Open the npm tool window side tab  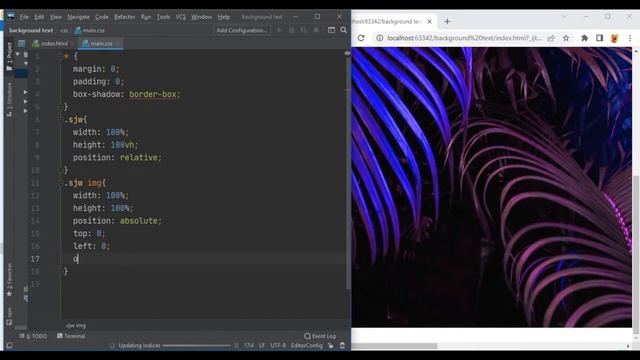(x=9, y=316)
